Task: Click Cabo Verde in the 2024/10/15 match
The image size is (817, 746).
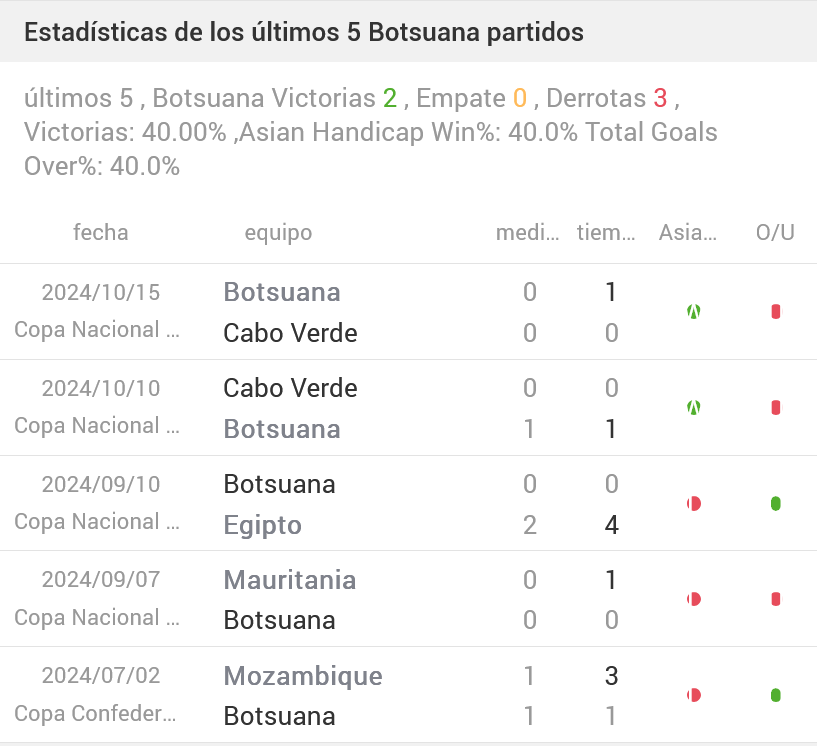Action: coord(290,333)
